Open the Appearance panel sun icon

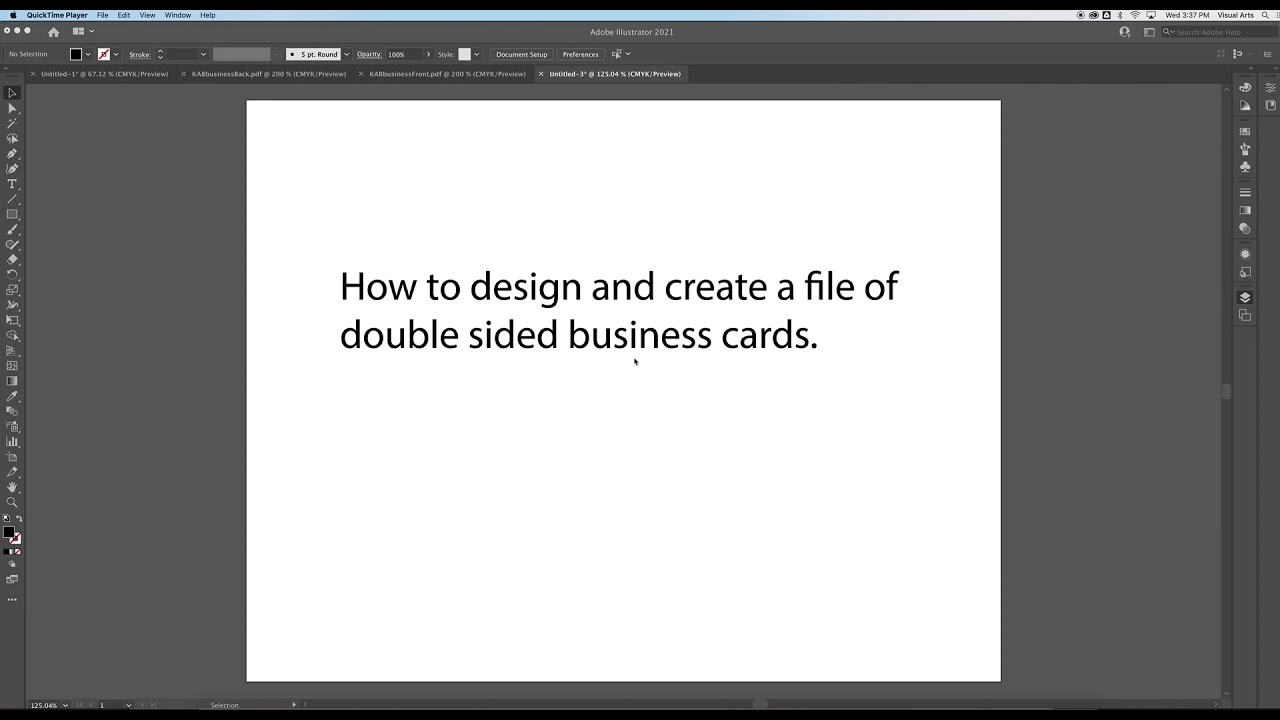click(1245, 254)
